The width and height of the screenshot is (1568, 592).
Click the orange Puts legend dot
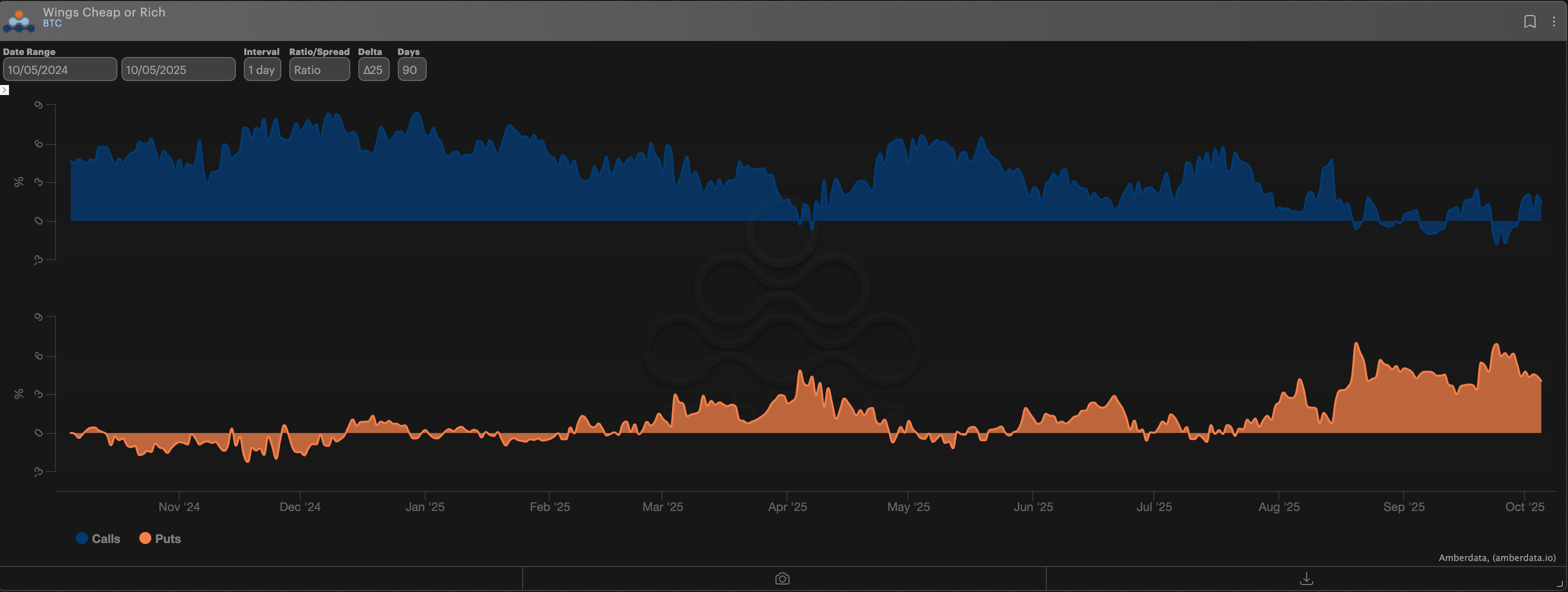click(145, 538)
